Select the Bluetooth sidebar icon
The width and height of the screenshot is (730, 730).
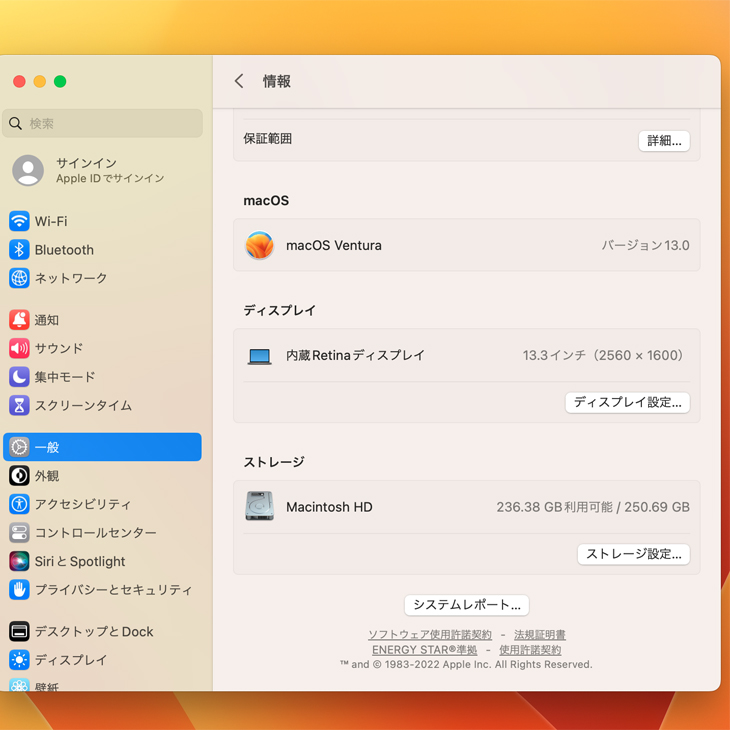click(x=19, y=250)
